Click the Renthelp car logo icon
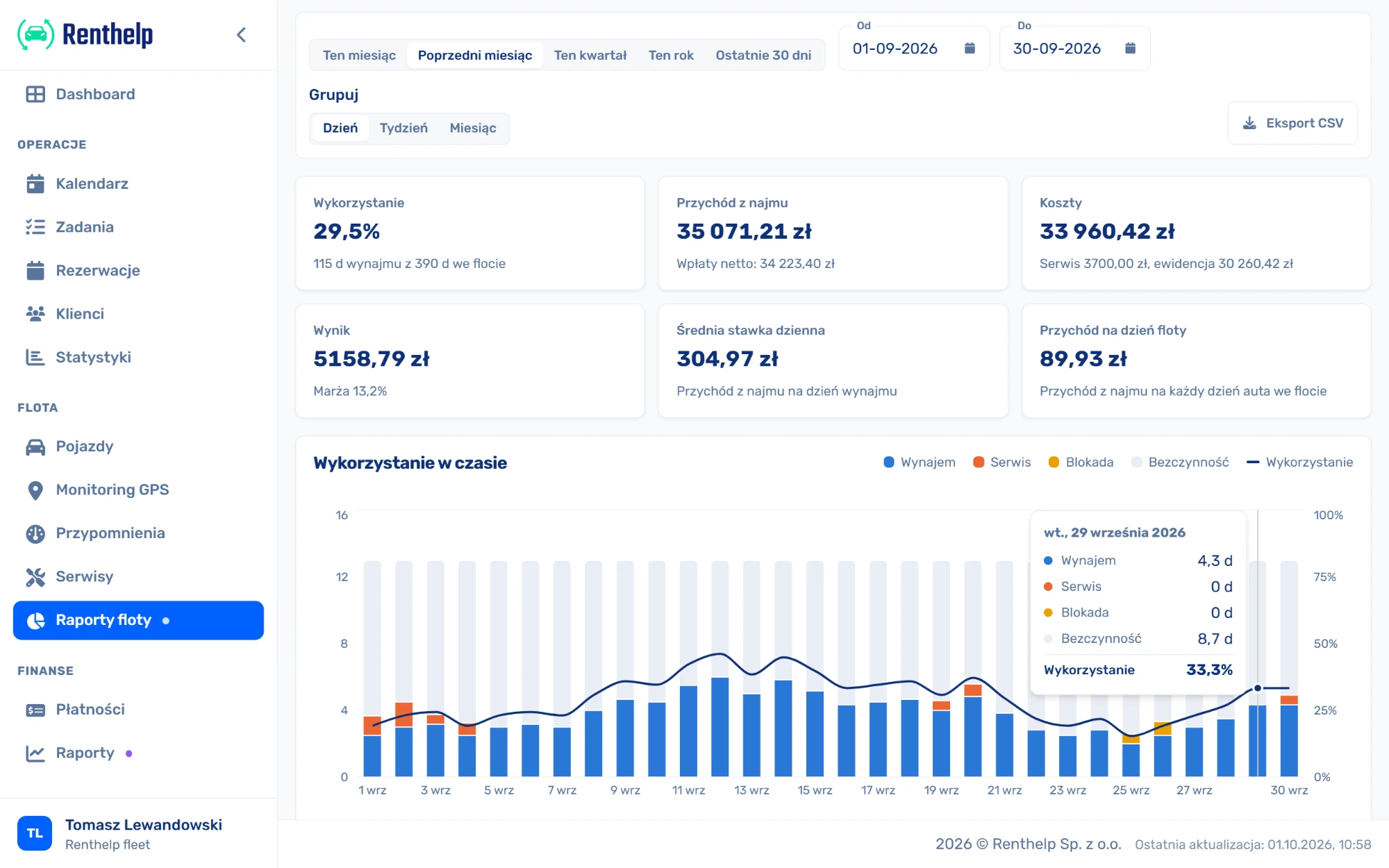This screenshot has height=868, width=1389. pos(35,35)
